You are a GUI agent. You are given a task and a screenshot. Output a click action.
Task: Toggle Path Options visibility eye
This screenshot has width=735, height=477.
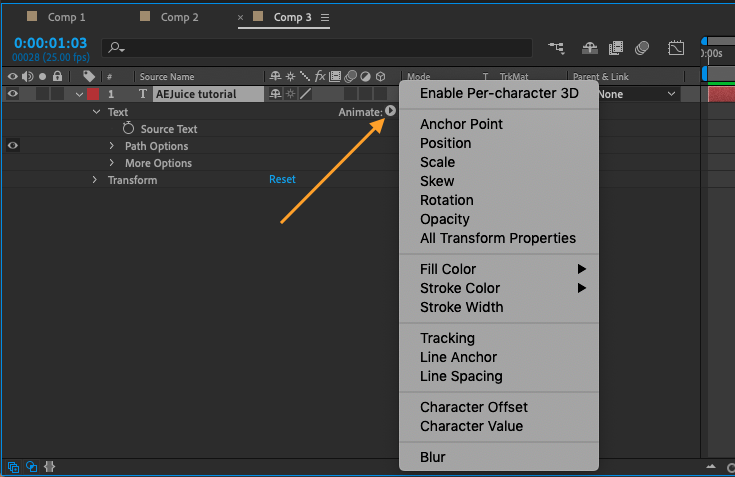(x=13, y=146)
